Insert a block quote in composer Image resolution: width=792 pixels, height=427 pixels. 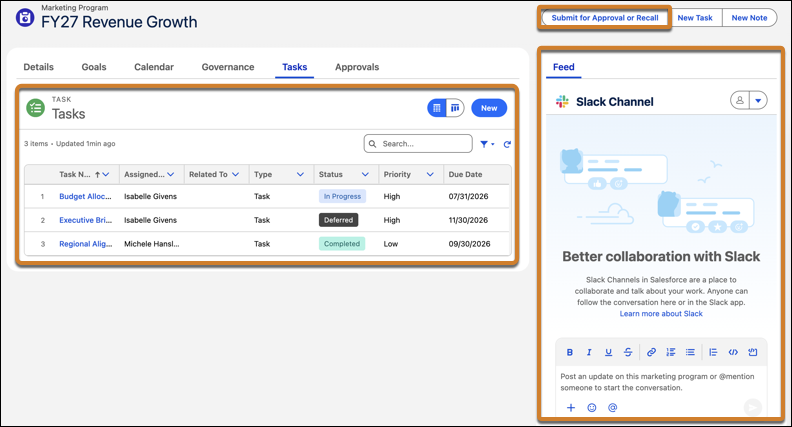click(x=713, y=352)
